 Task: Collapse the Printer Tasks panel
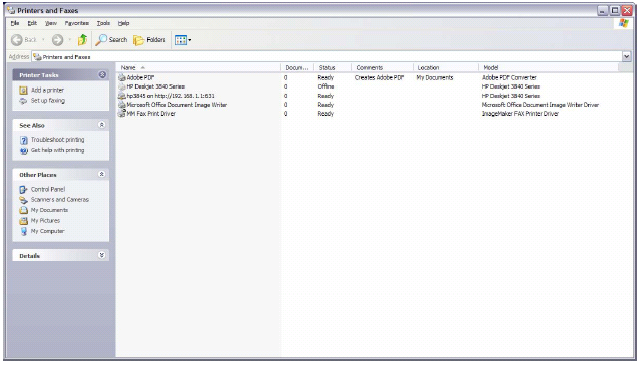click(102, 74)
